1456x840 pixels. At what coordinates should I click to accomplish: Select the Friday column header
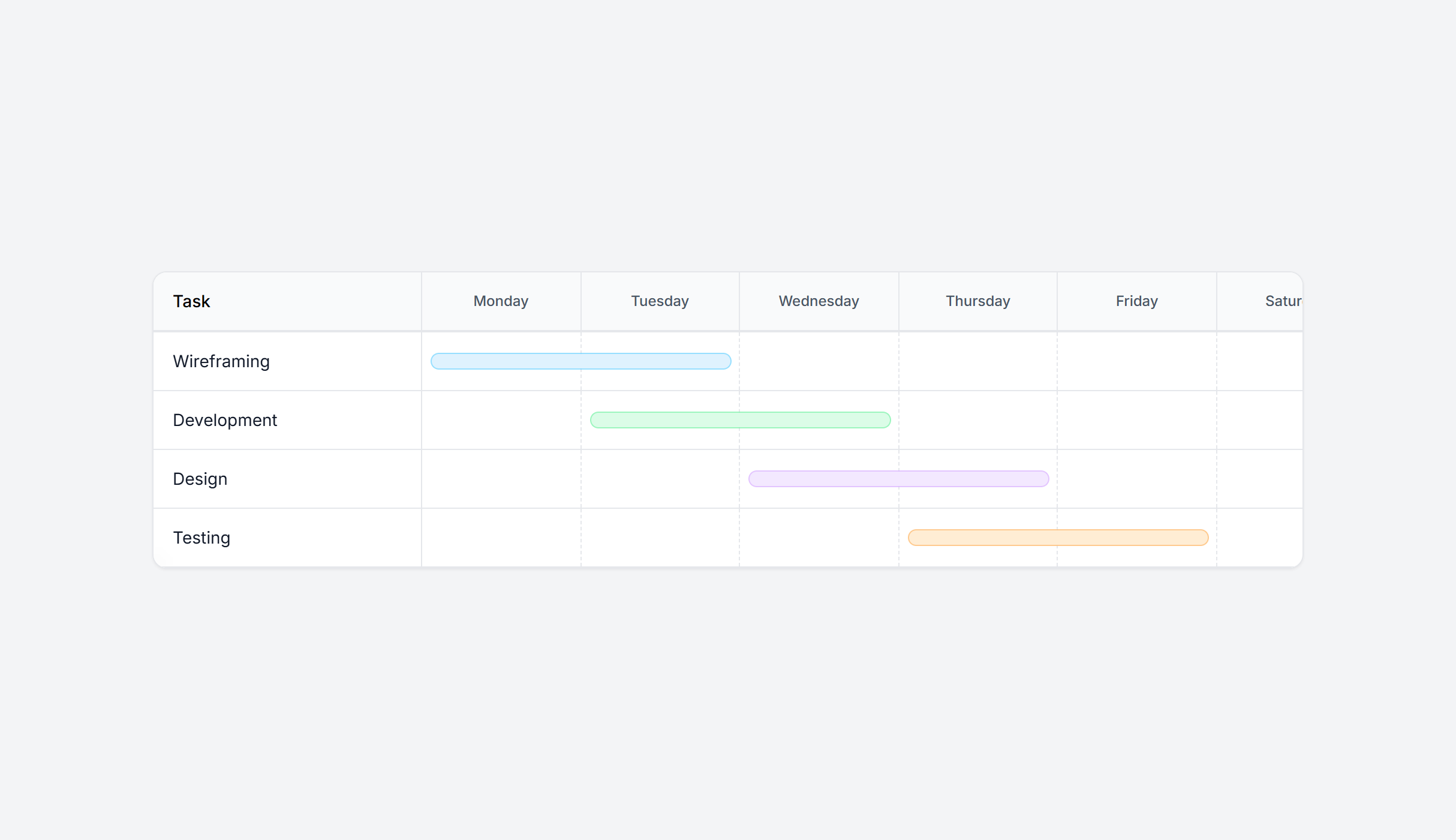(1136, 301)
